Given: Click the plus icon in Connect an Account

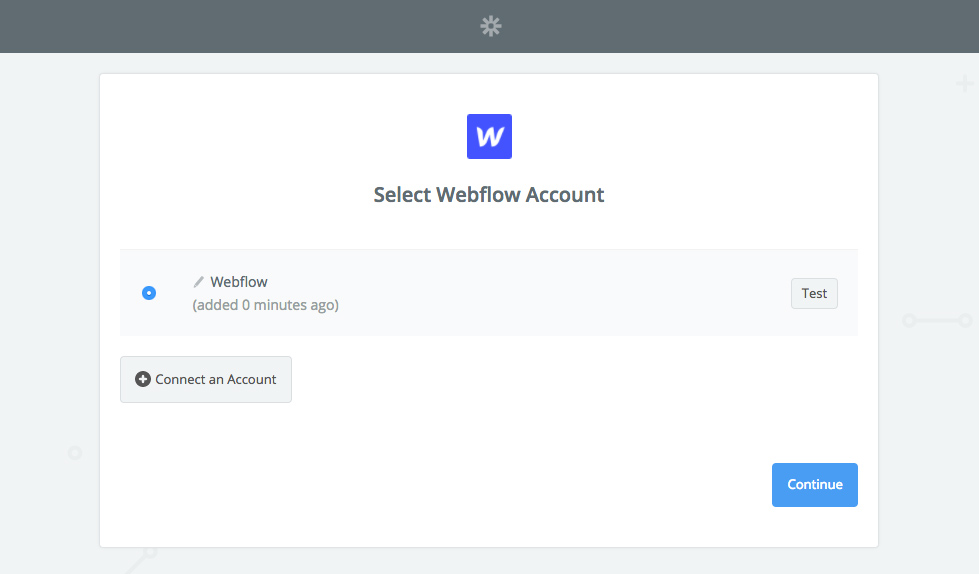Looking at the screenshot, I should click(x=143, y=379).
